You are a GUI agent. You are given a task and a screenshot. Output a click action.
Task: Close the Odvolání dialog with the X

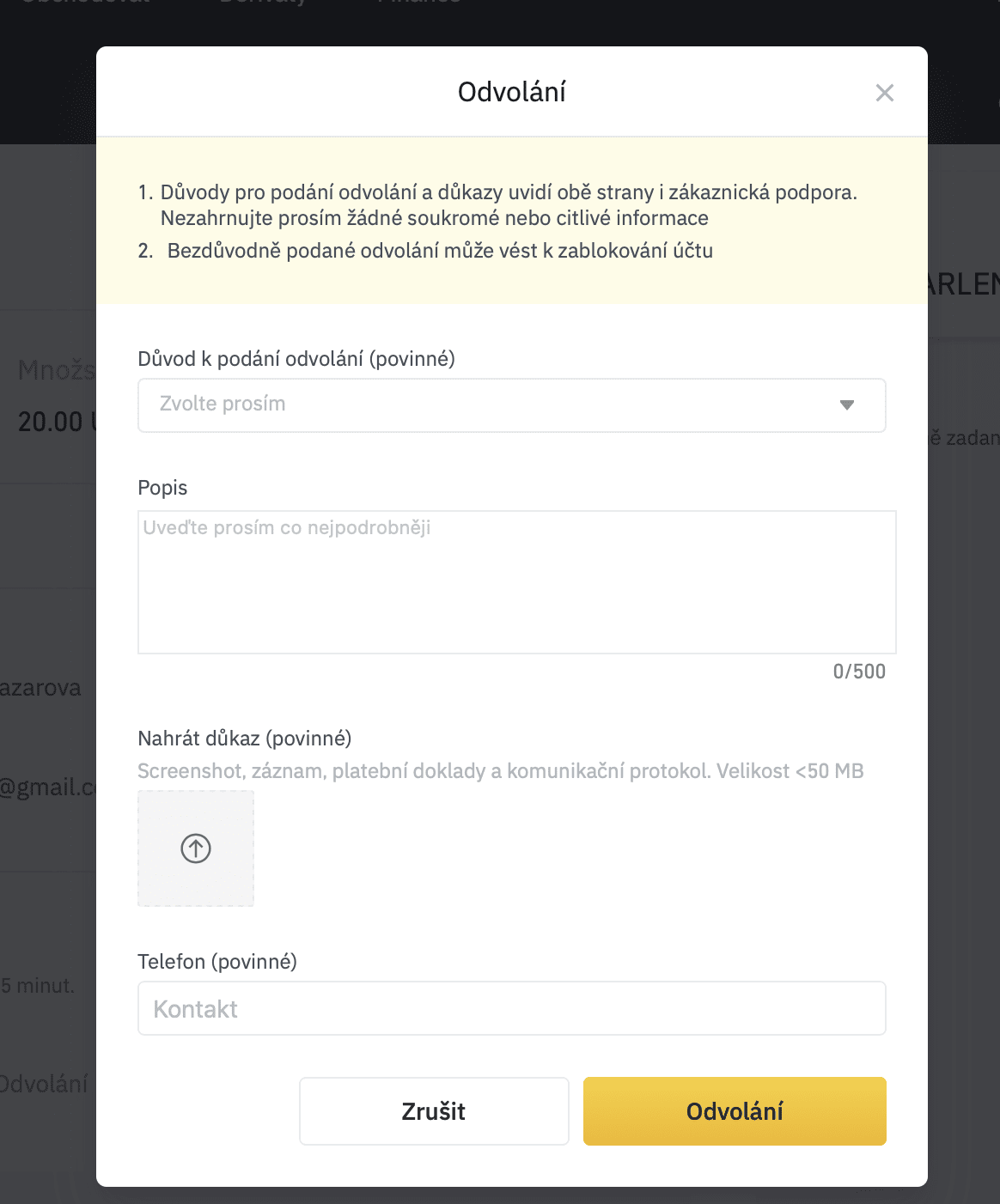[885, 93]
